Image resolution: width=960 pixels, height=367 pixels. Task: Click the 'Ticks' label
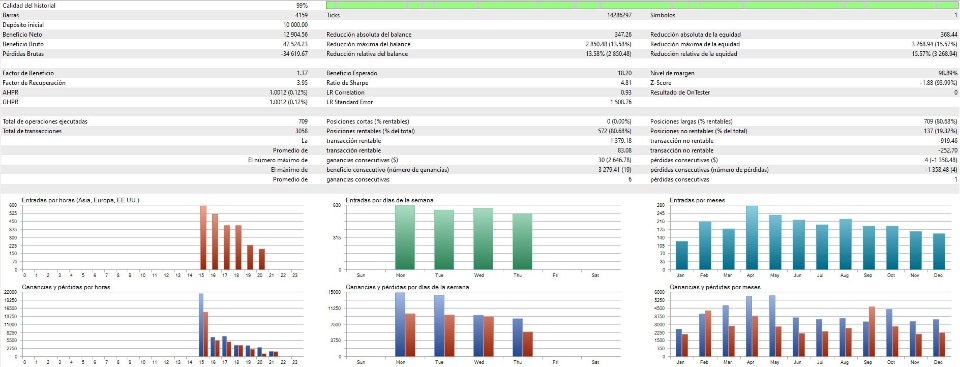coord(334,15)
